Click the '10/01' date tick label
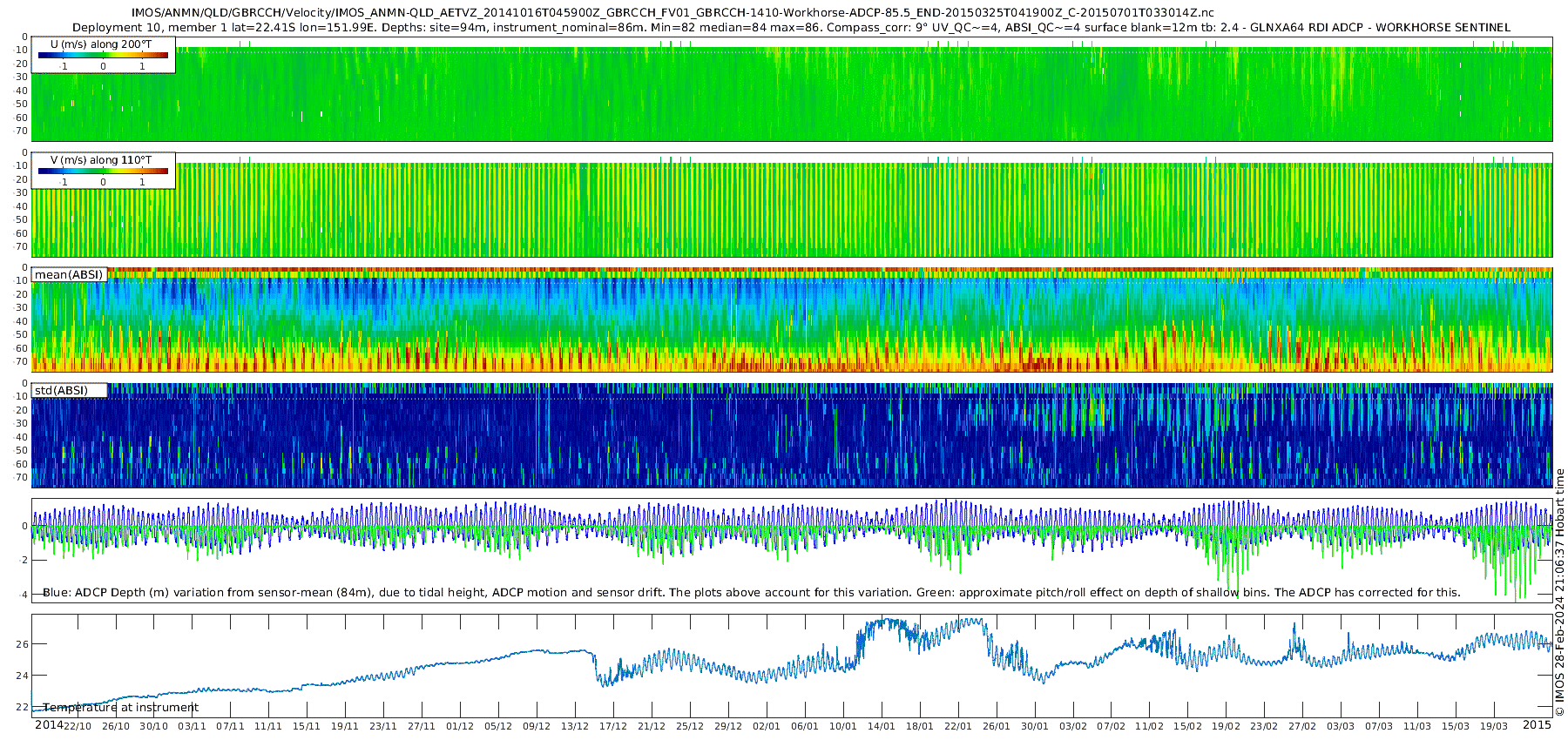This screenshot has height=740, width=1568. click(843, 726)
